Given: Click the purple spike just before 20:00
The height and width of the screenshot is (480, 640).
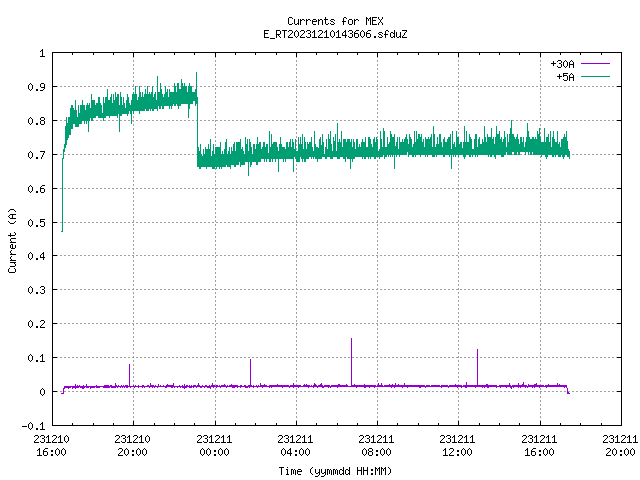Looking at the screenshot, I should (129, 375).
